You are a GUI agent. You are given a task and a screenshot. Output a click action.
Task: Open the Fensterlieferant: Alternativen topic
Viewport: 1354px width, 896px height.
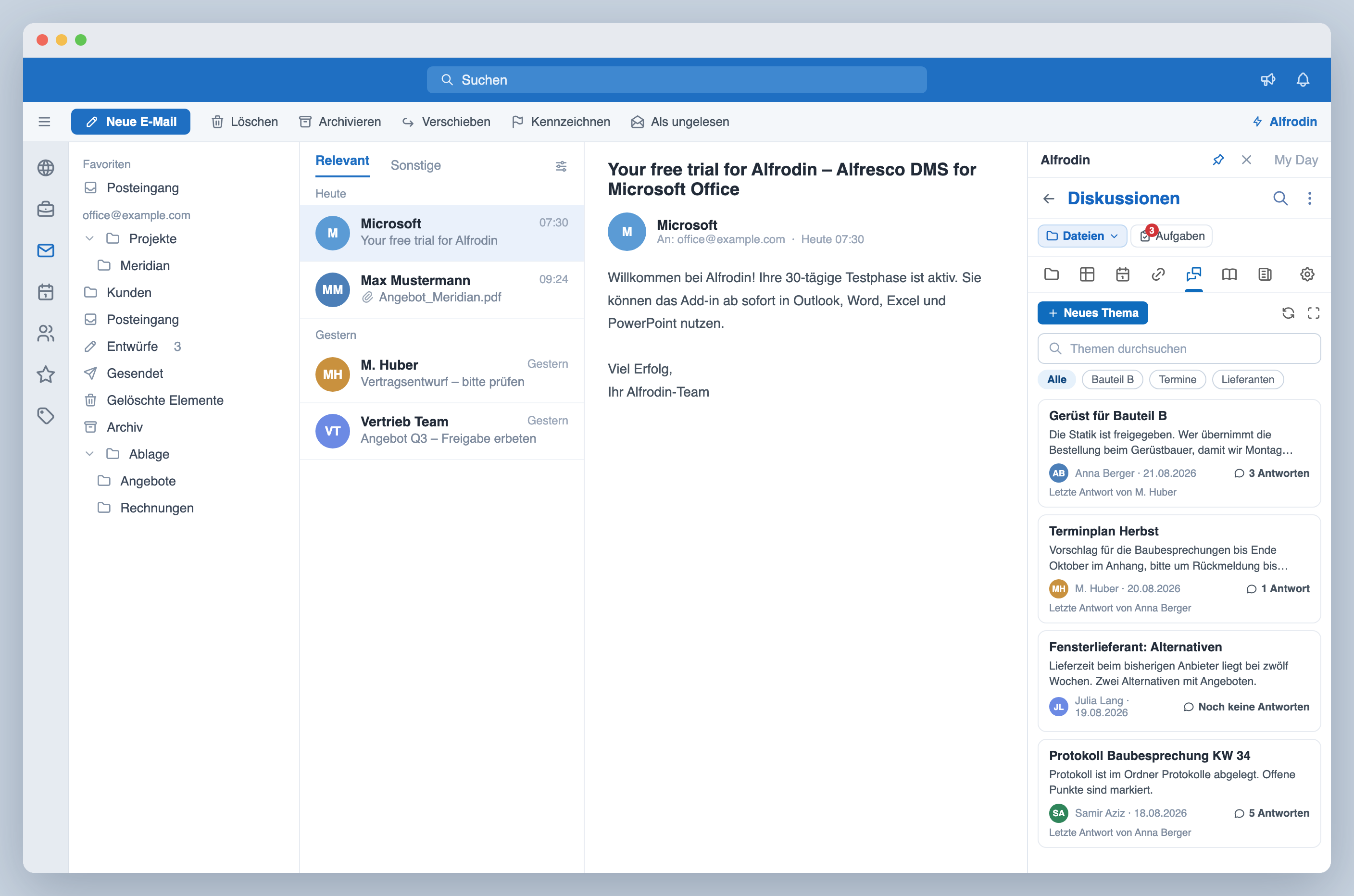[x=1178, y=681]
